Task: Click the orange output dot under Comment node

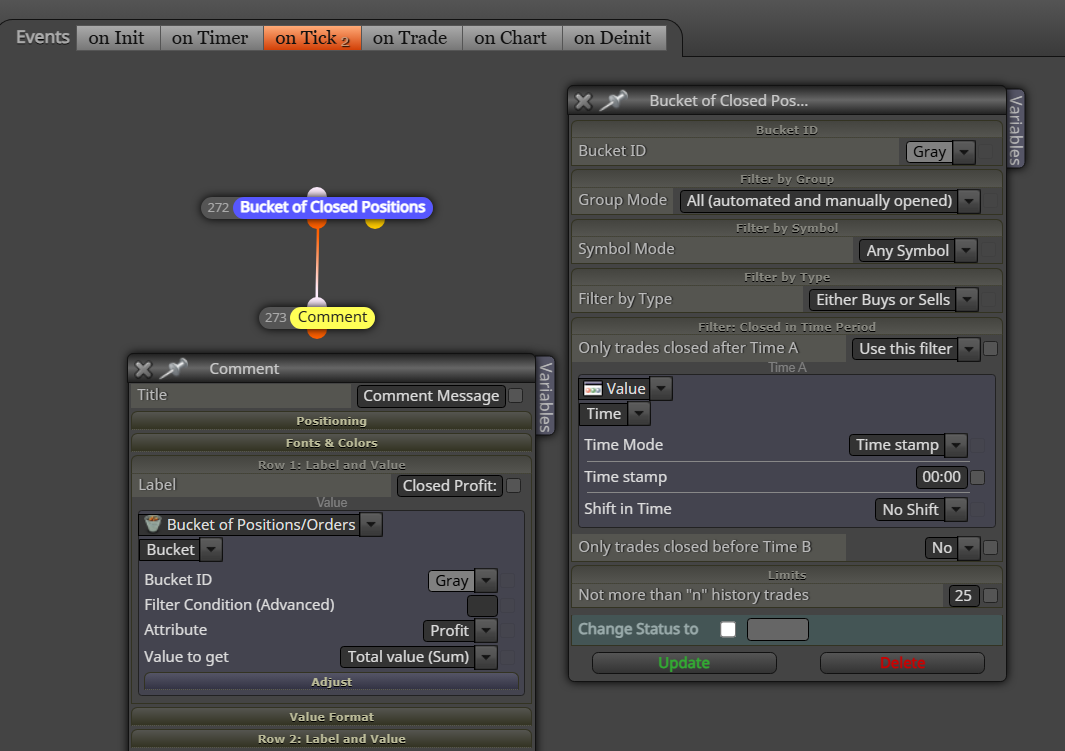Action: [x=317, y=333]
